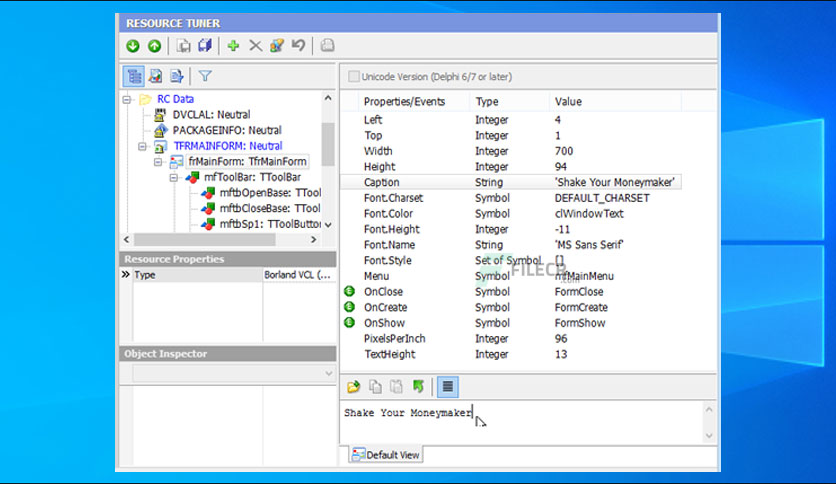Click the image preview view icon

[x=155, y=76]
